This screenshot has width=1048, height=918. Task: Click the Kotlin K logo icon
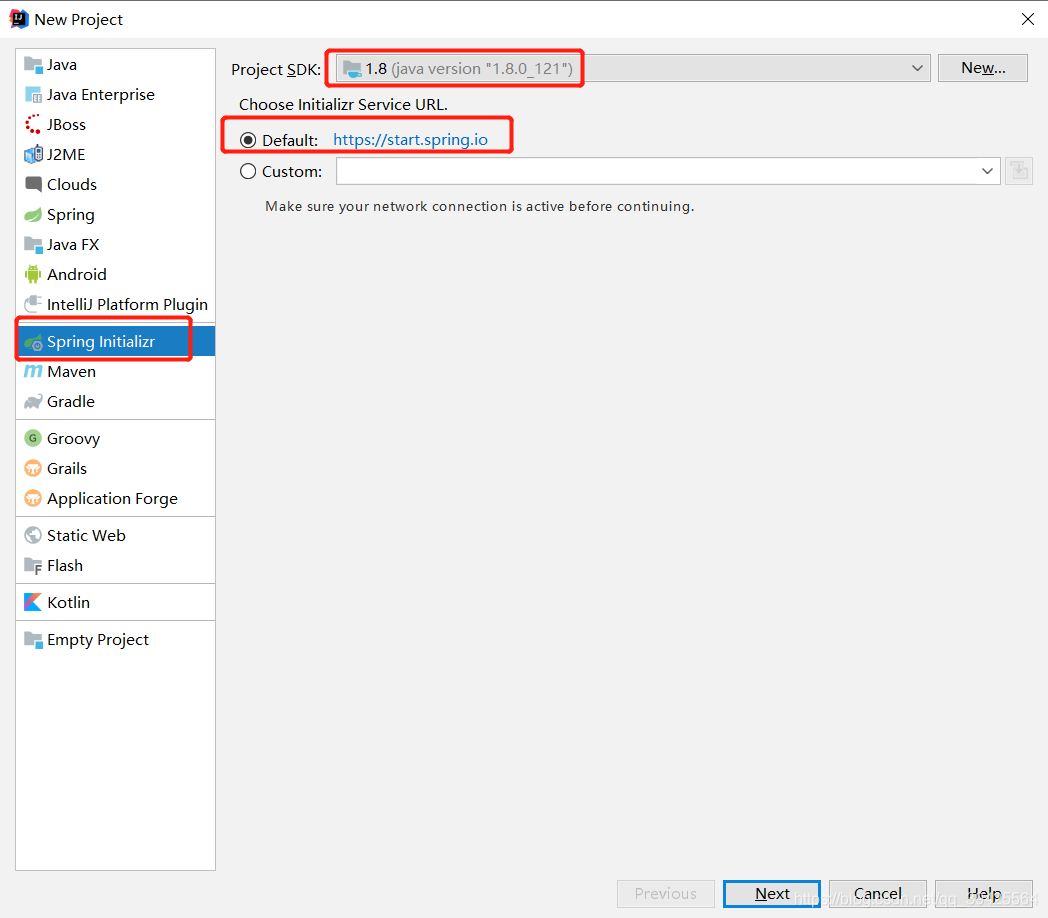33,602
